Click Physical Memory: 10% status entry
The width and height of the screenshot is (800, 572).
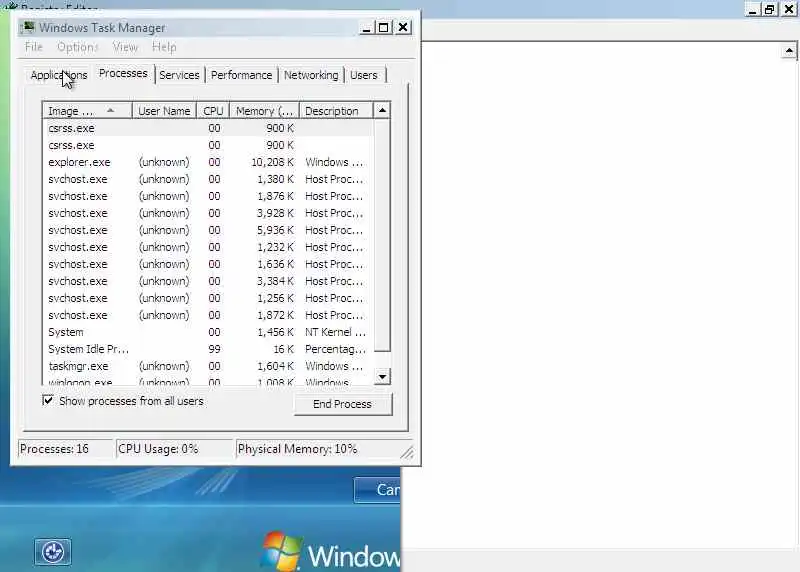323,449
